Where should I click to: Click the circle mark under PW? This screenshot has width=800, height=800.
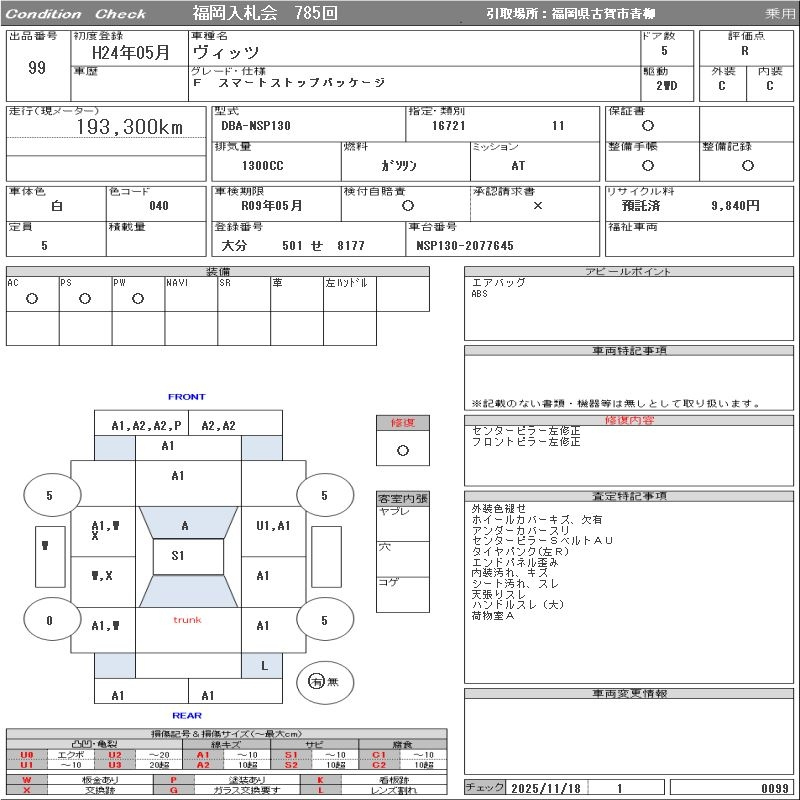[x=137, y=299]
